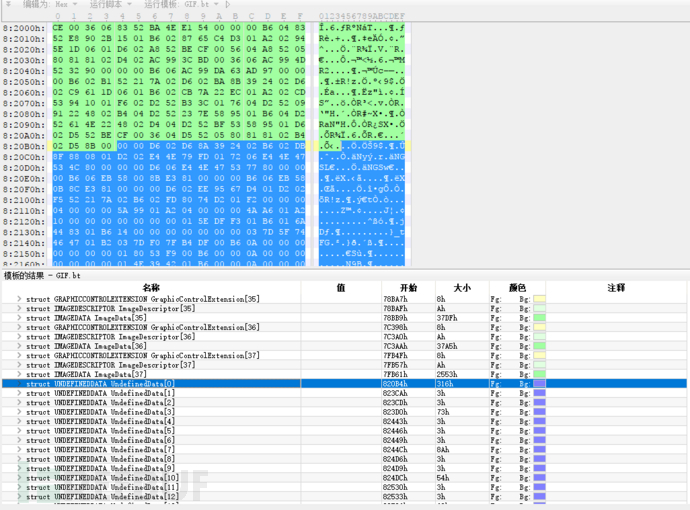Expand UndefinedData[3] struct row
690x510 pixels.
[x=19, y=412]
